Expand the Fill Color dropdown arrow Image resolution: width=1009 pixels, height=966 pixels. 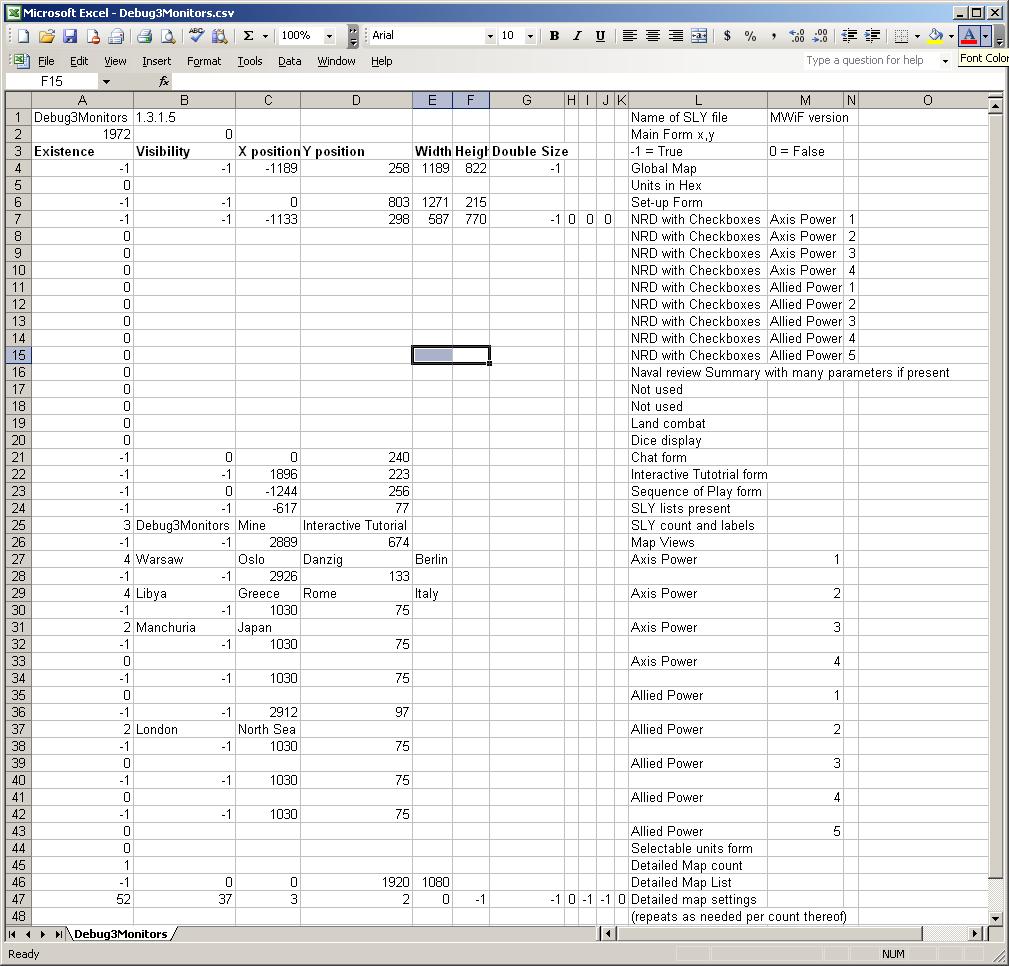(951, 36)
